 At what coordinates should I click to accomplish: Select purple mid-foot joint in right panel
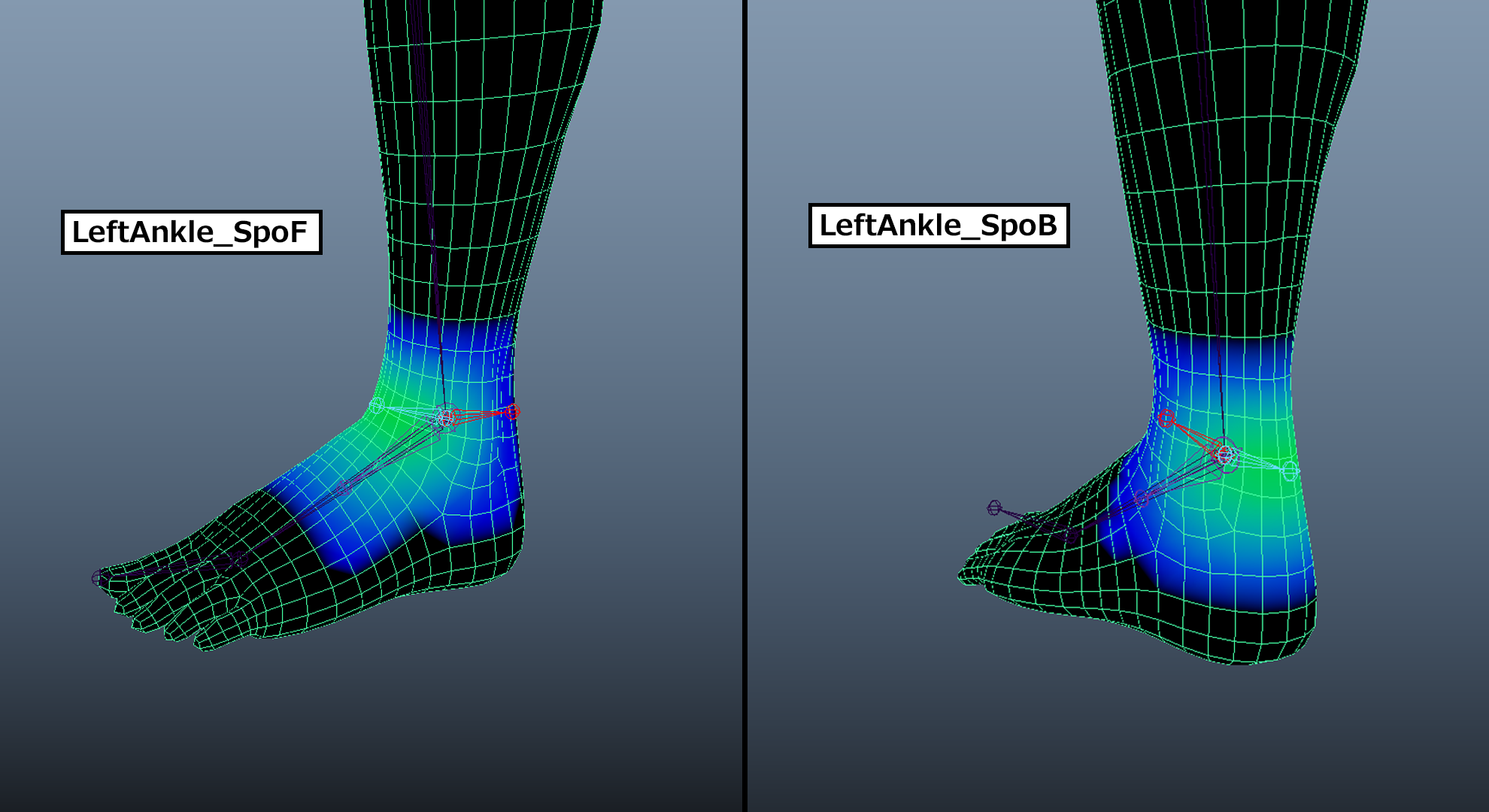[x=1142, y=498]
